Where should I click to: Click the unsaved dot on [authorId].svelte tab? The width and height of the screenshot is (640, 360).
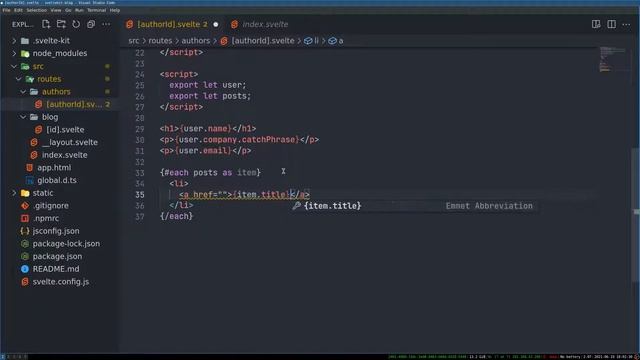tap(216, 24)
